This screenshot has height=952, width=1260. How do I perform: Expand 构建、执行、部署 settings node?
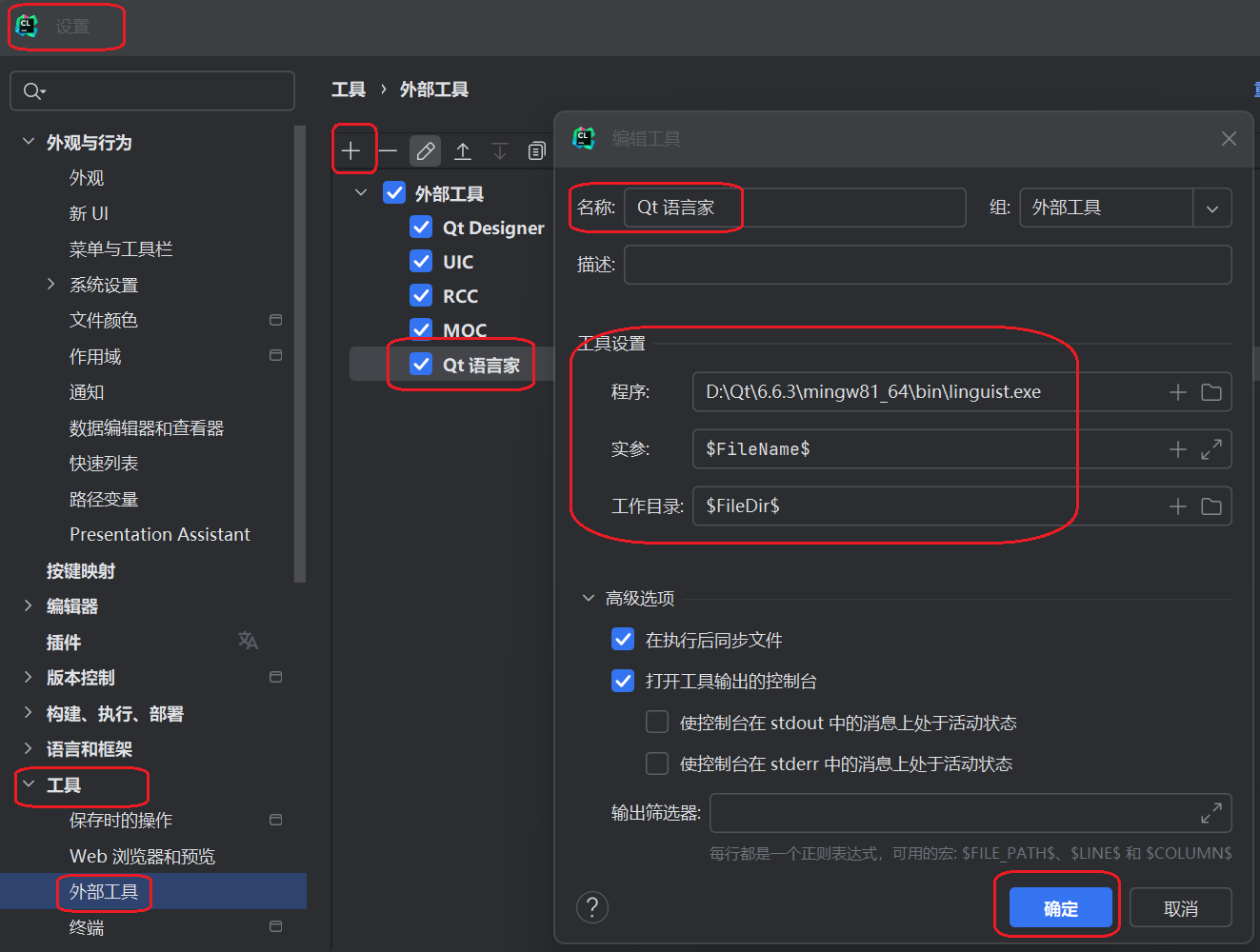coord(28,713)
